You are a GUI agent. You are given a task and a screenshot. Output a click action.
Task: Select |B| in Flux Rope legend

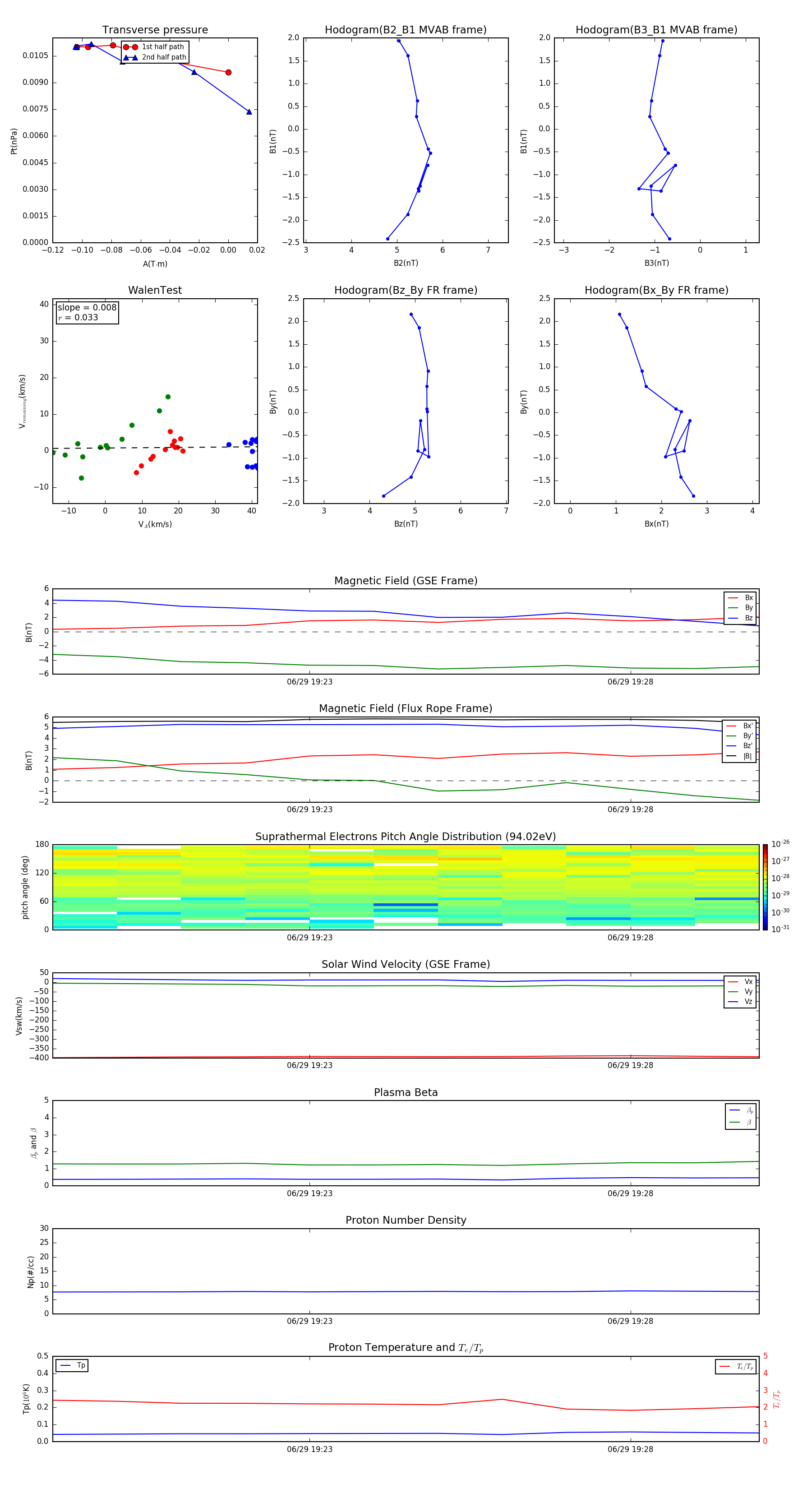[740, 756]
